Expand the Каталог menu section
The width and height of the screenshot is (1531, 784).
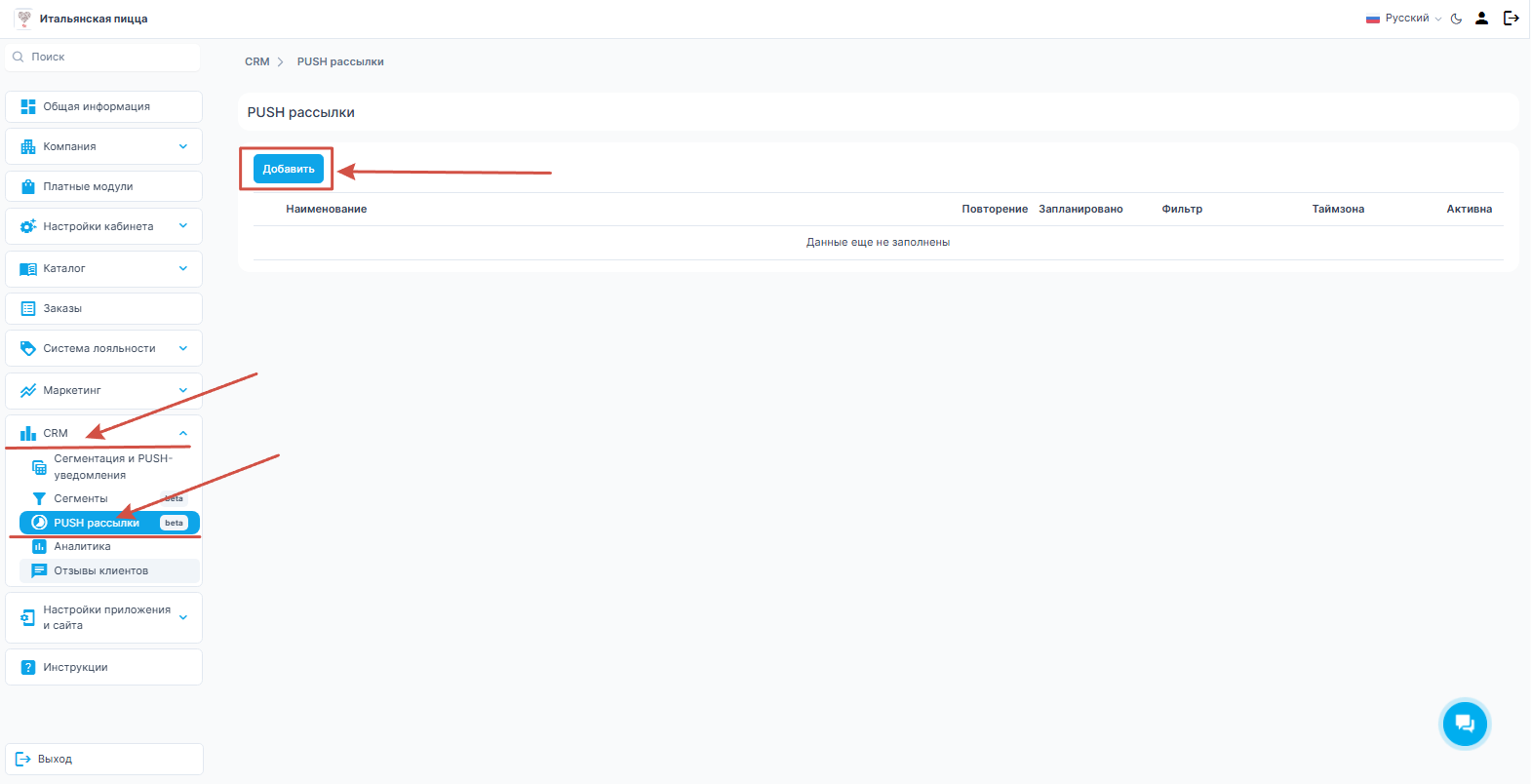click(x=183, y=268)
